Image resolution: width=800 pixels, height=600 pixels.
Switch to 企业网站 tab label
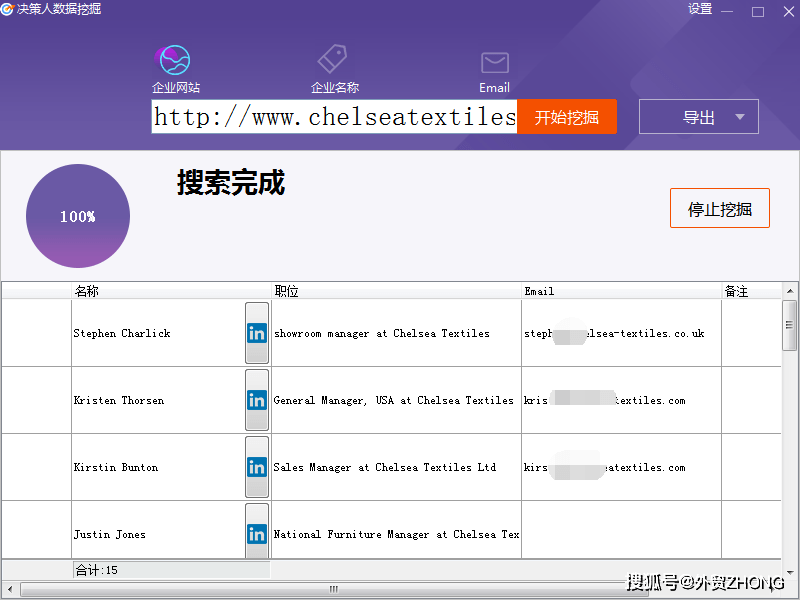(176, 88)
